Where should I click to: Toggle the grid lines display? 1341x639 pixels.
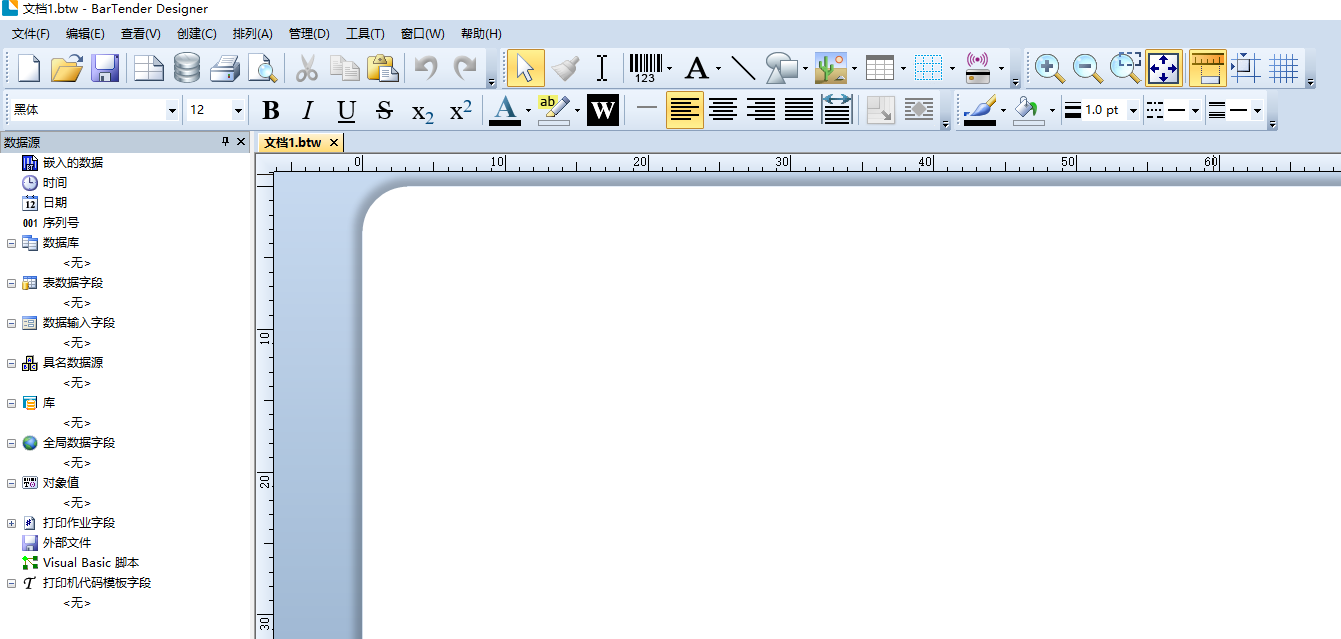point(1283,69)
